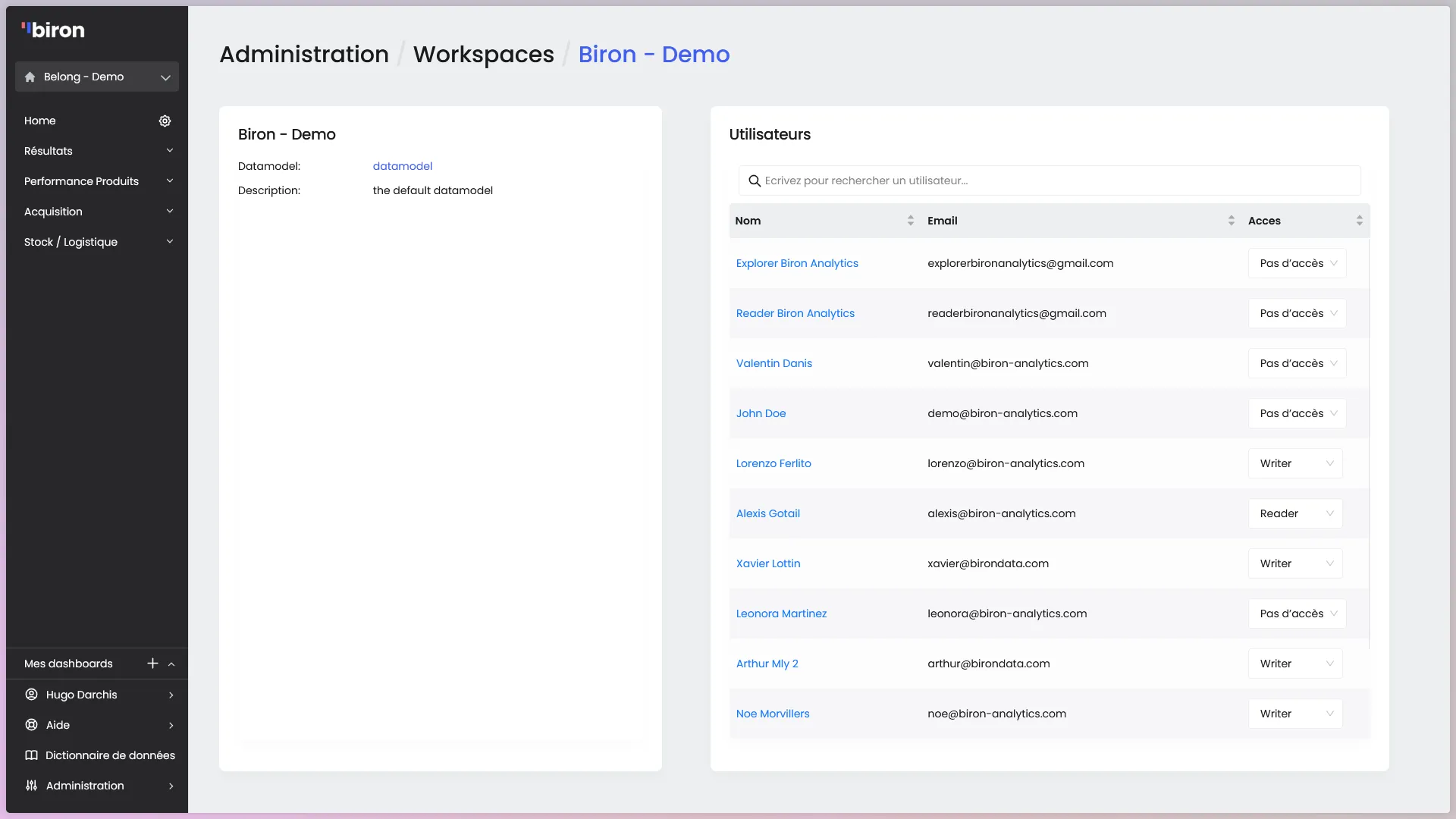The height and width of the screenshot is (819, 1456).
Task: Open the Hugo Darchis menu item
Action: [99, 694]
